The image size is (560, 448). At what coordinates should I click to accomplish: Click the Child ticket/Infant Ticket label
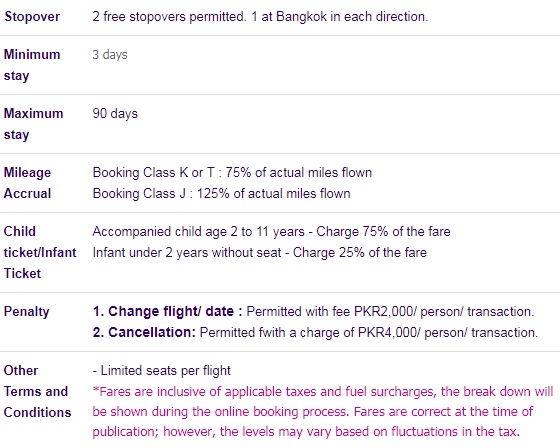(x=40, y=252)
